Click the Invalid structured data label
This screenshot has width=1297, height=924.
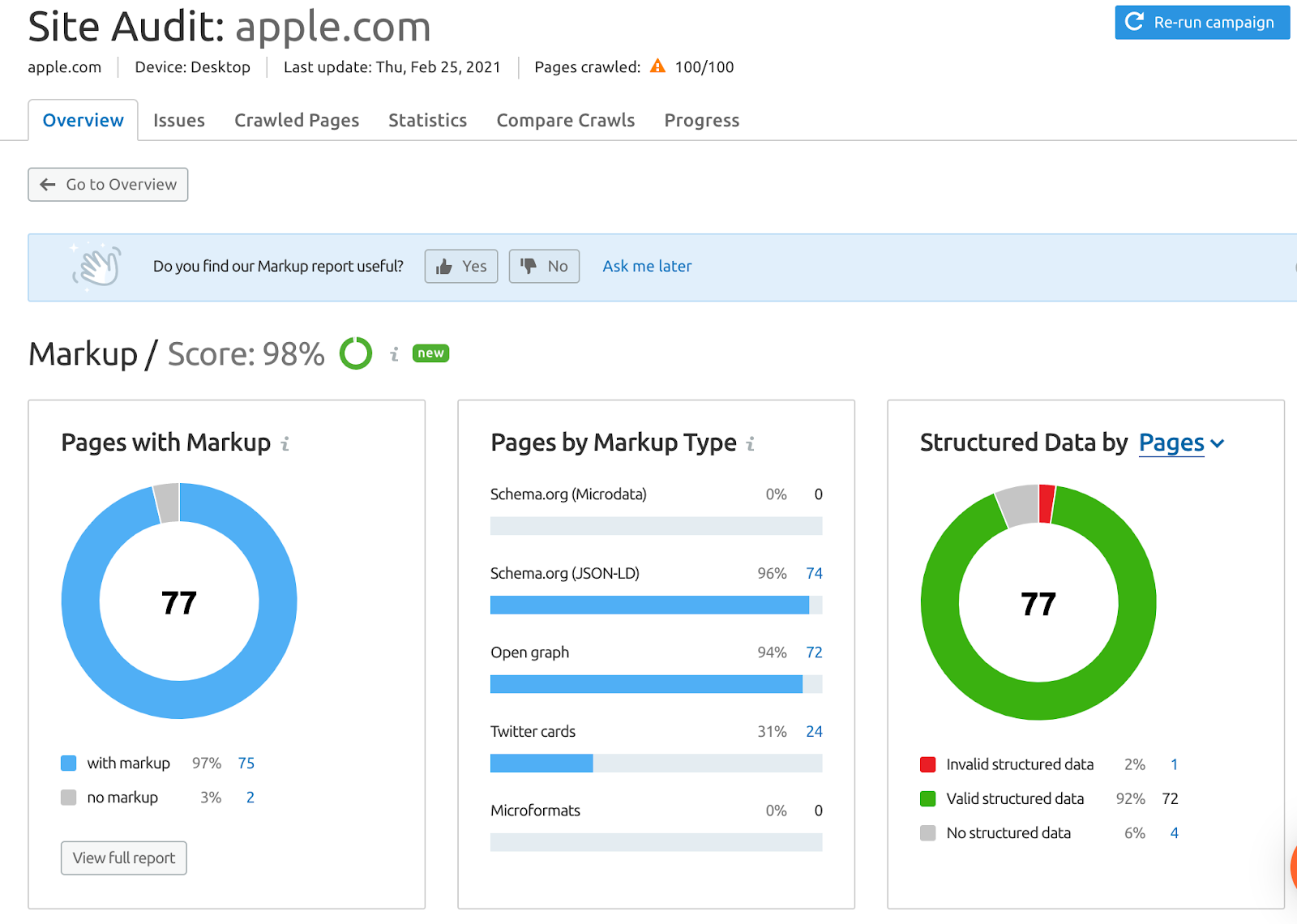1020,764
